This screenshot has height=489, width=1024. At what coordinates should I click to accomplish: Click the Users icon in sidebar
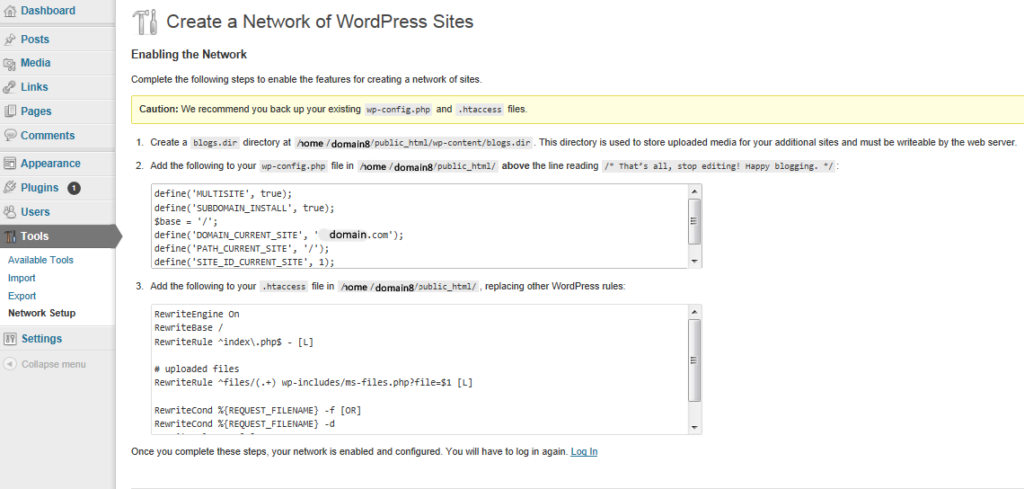(9, 212)
